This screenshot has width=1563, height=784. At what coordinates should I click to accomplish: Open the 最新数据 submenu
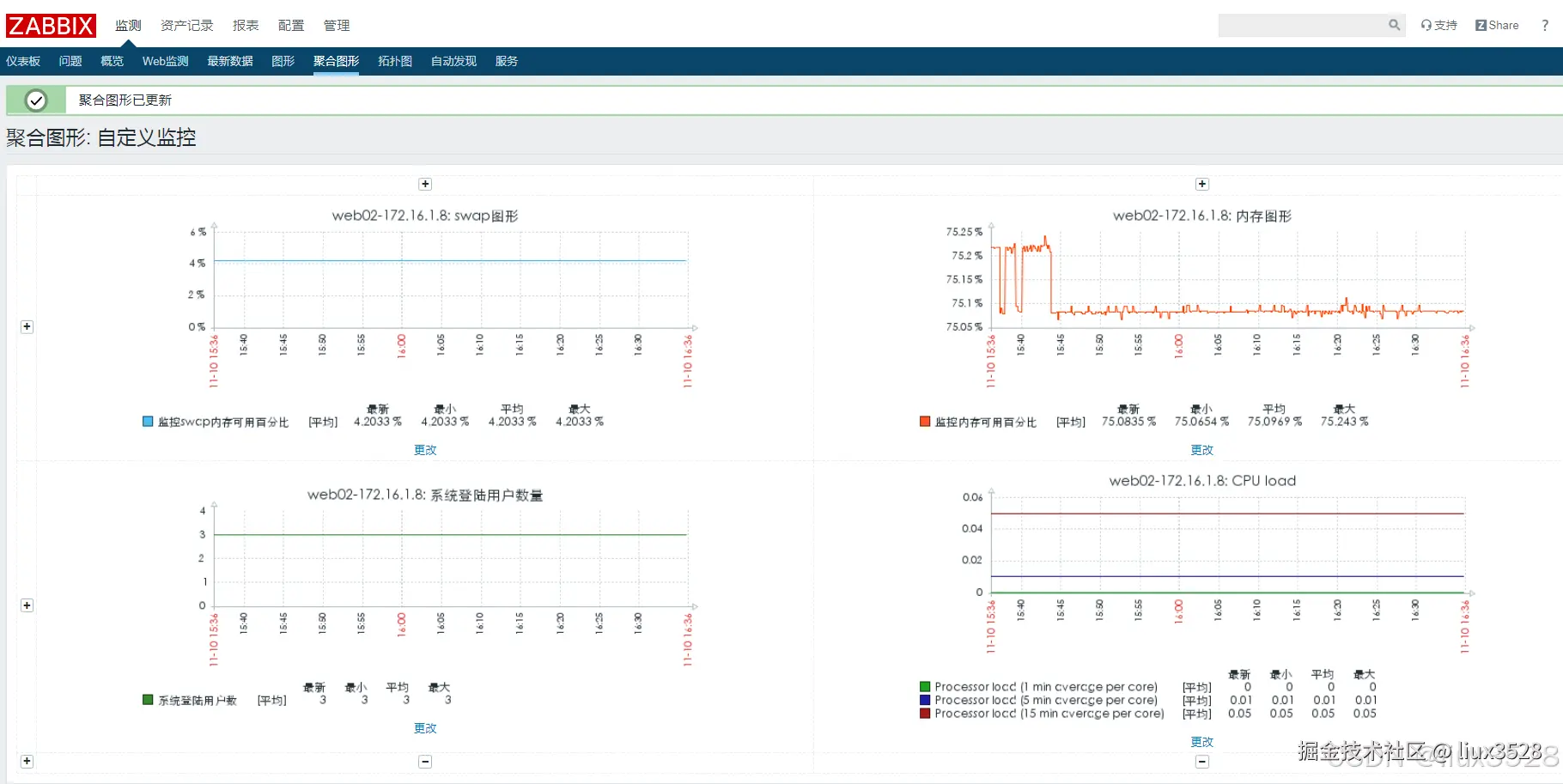(x=230, y=61)
